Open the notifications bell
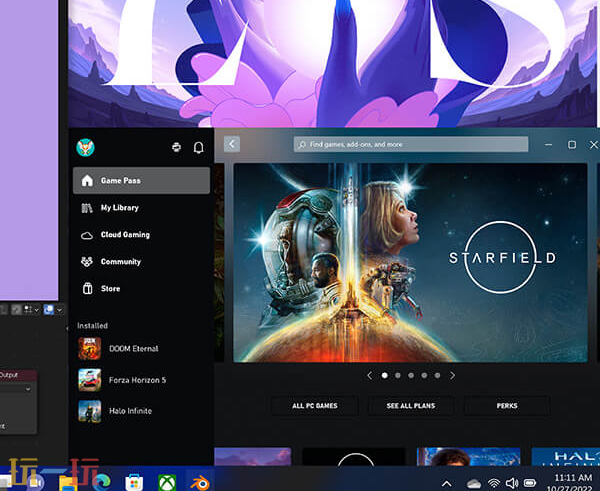The width and height of the screenshot is (600, 491). click(199, 148)
